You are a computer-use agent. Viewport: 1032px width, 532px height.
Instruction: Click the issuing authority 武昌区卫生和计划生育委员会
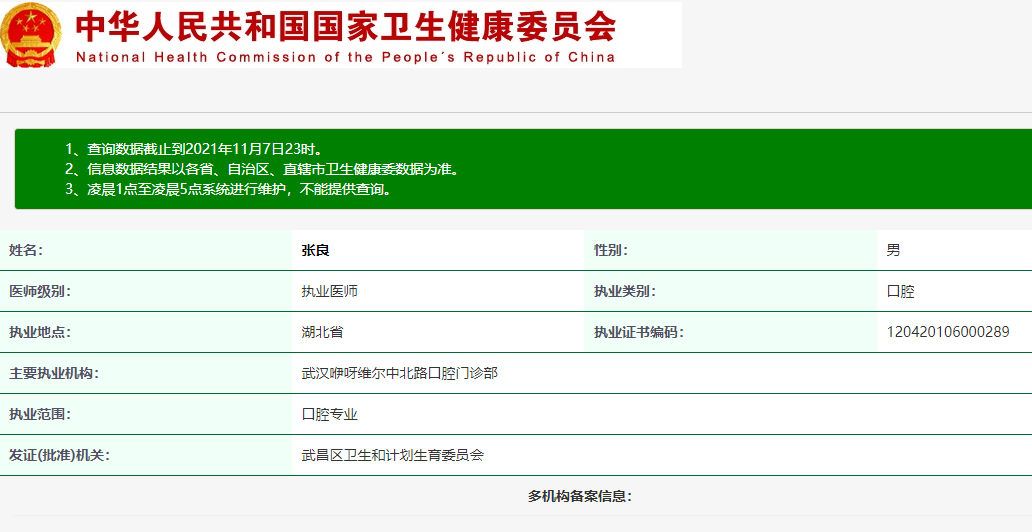coord(392,455)
